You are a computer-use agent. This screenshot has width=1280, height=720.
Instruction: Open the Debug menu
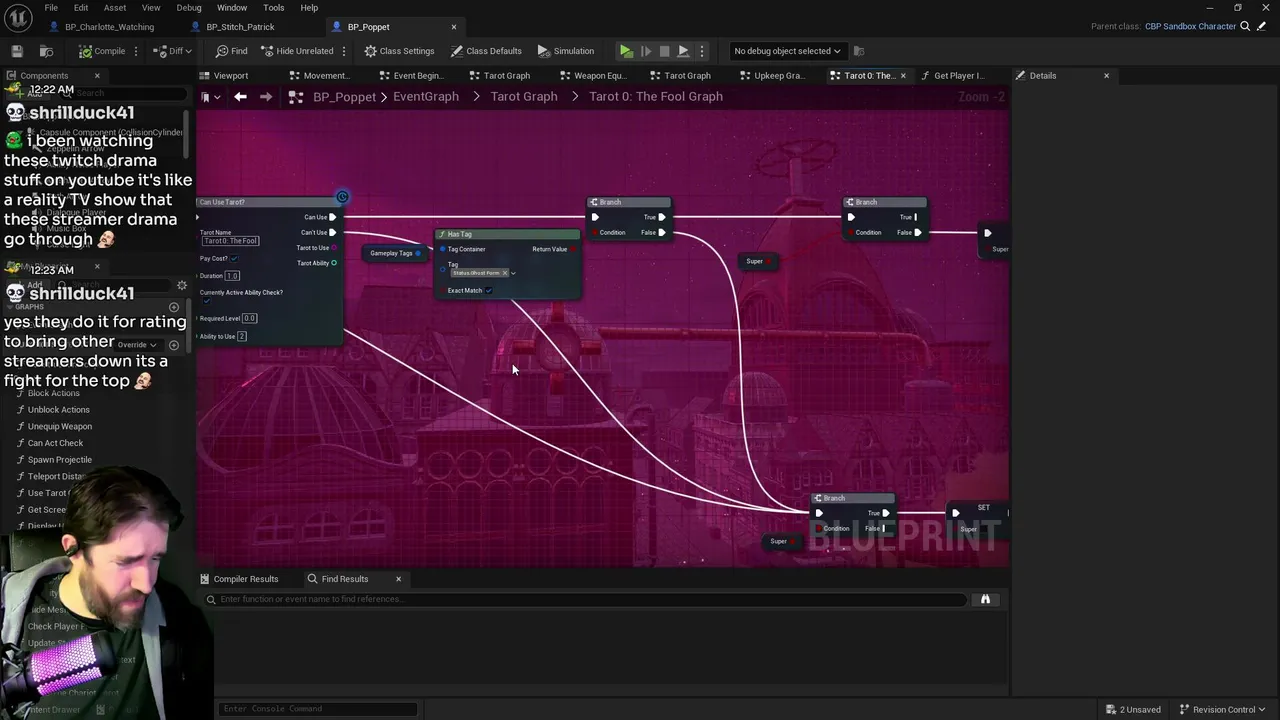click(x=189, y=8)
